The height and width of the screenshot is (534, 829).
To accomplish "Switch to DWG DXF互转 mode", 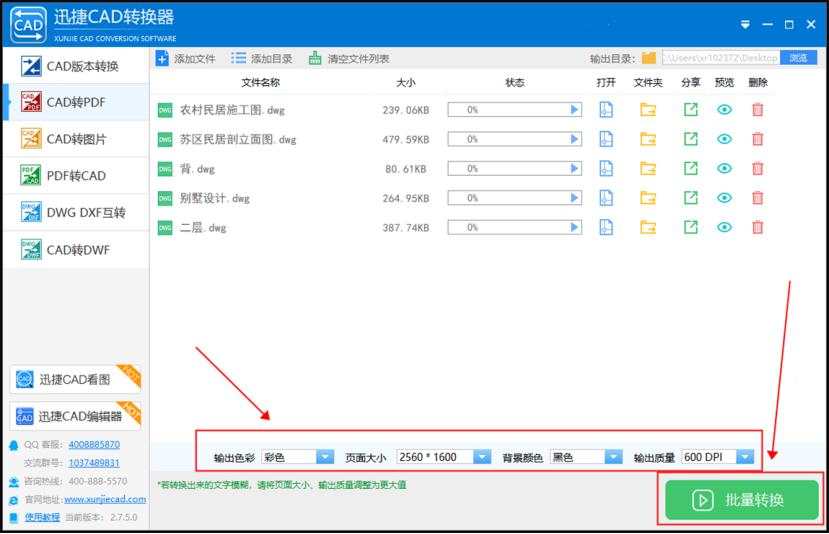I will pyautogui.click(x=76, y=213).
